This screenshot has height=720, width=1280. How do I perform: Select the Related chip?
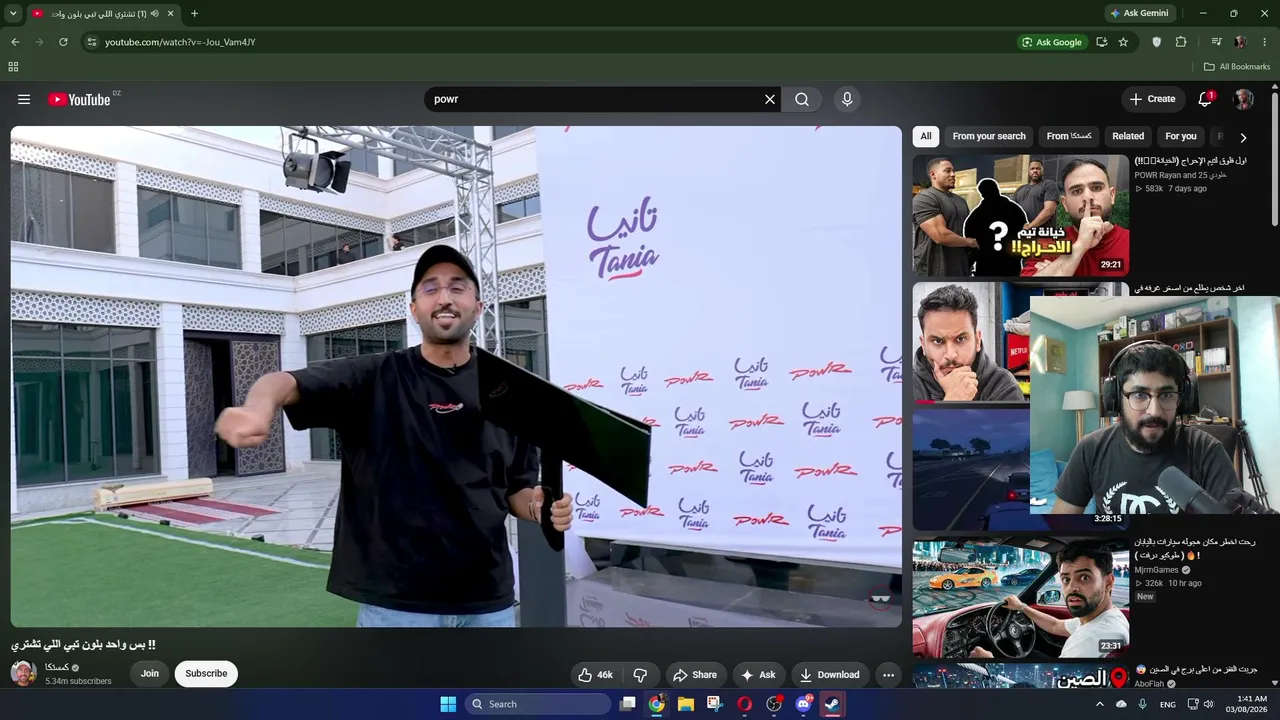(1128, 136)
